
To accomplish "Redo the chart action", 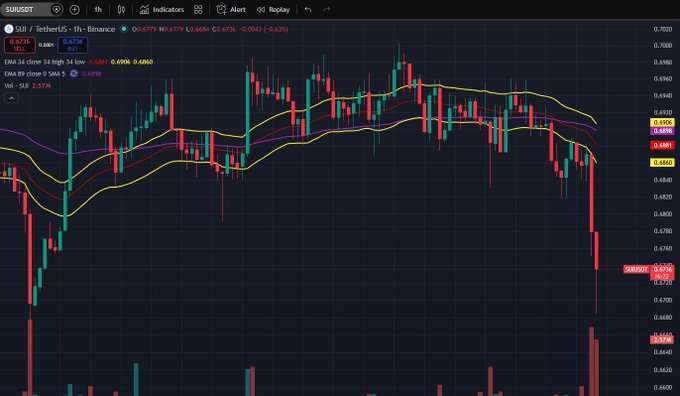I will tap(327, 9).
